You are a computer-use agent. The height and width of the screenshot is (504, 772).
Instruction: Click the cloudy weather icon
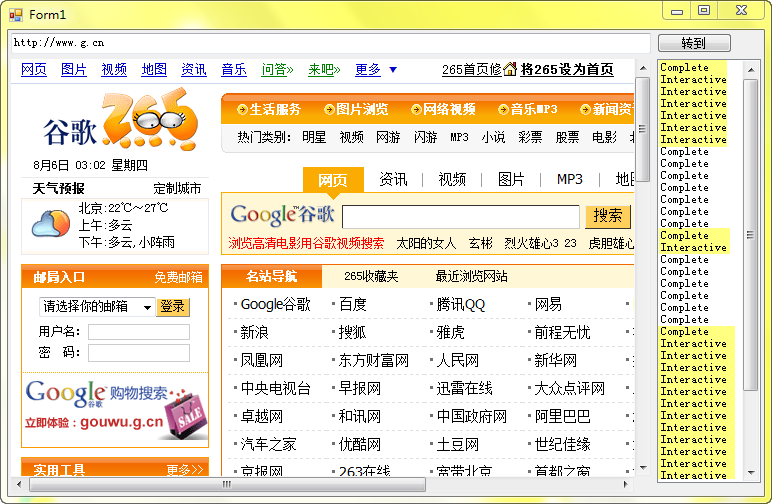[x=51, y=224]
